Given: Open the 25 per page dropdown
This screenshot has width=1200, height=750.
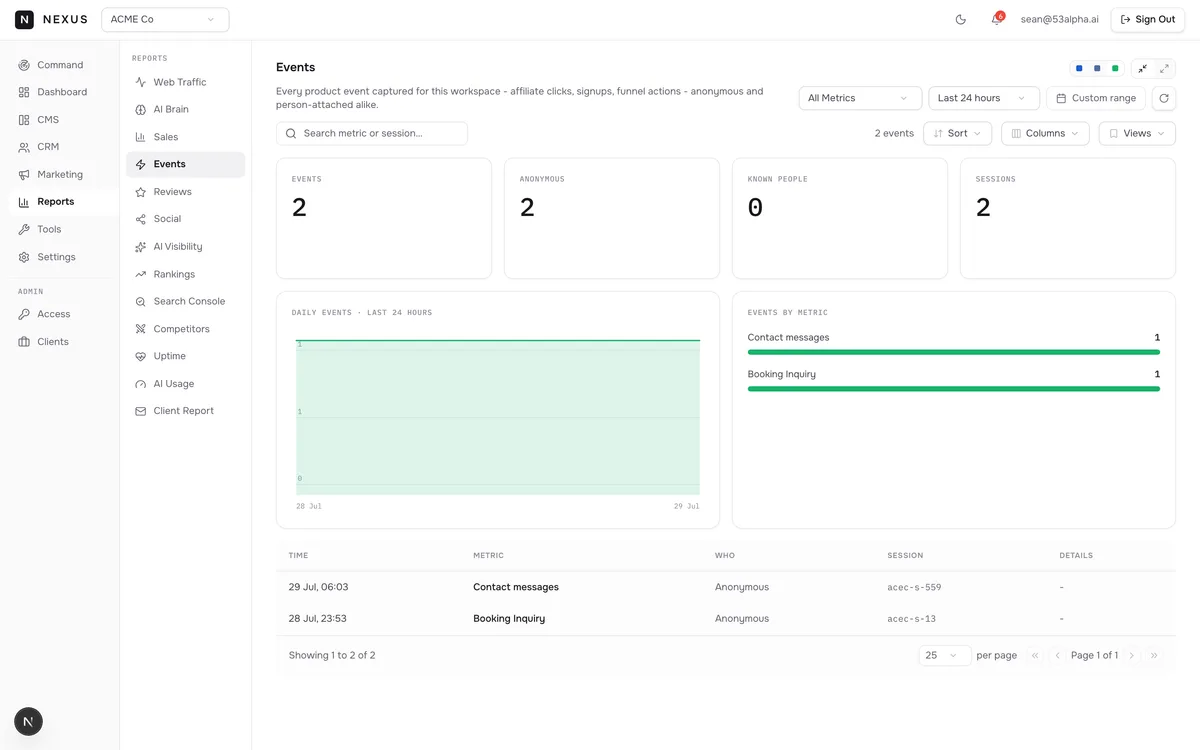Looking at the screenshot, I should (944, 655).
